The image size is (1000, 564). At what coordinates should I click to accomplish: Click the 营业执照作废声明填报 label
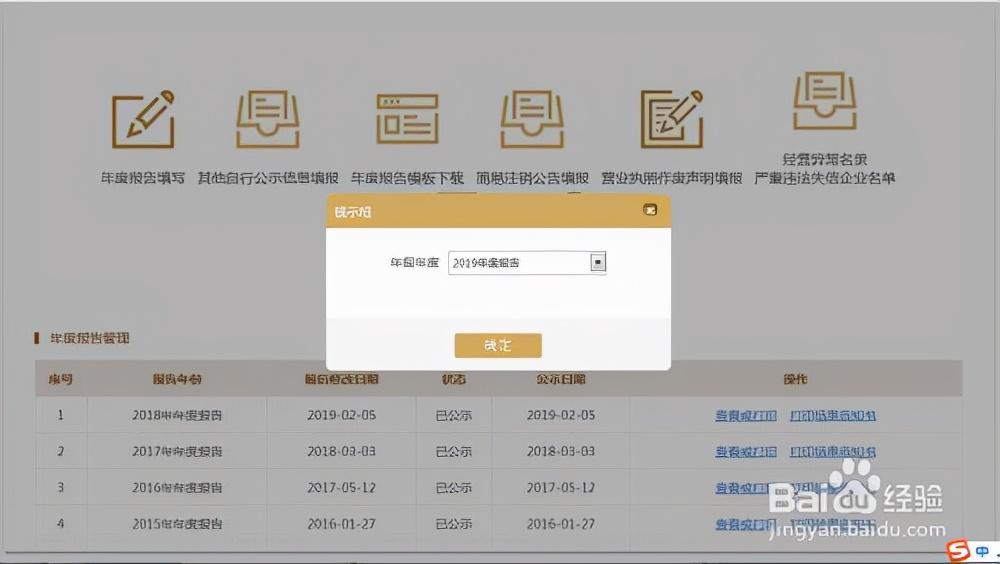pos(672,178)
